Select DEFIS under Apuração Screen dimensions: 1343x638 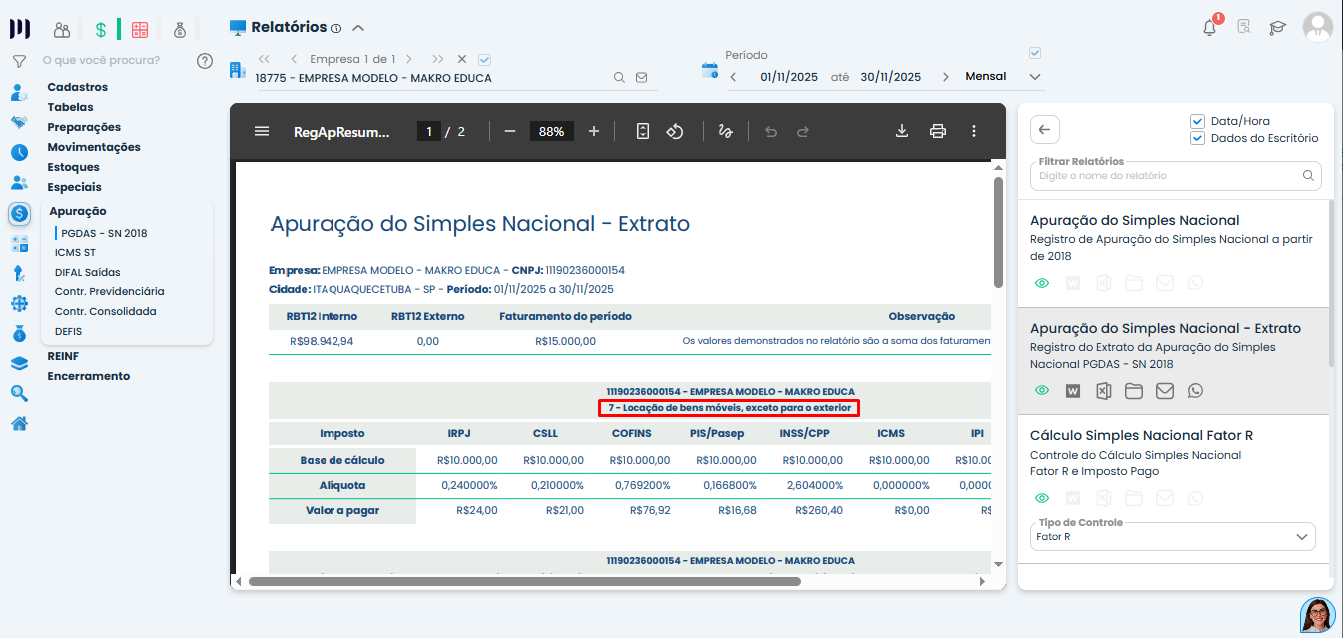69,331
